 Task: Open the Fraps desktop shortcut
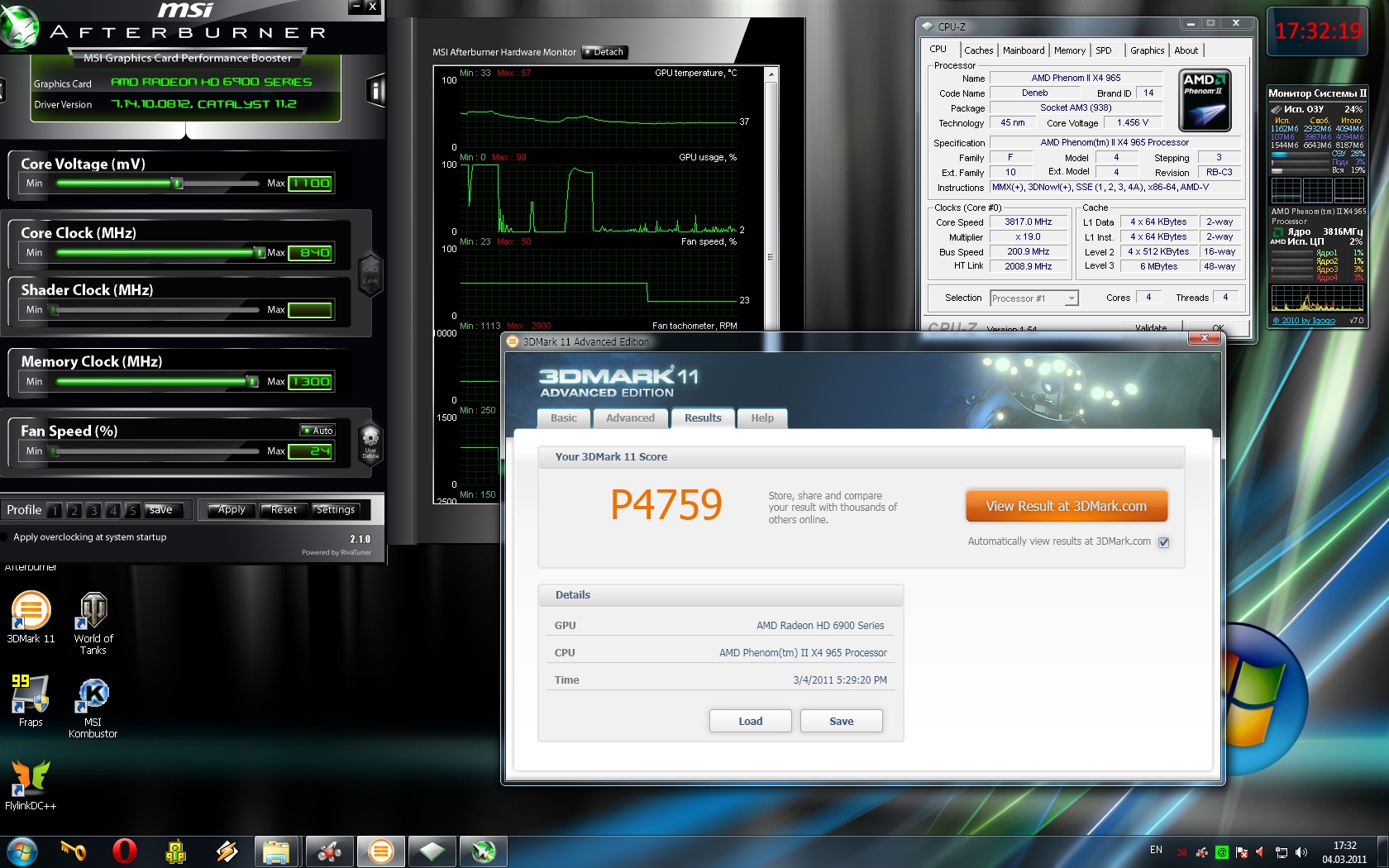(x=31, y=700)
